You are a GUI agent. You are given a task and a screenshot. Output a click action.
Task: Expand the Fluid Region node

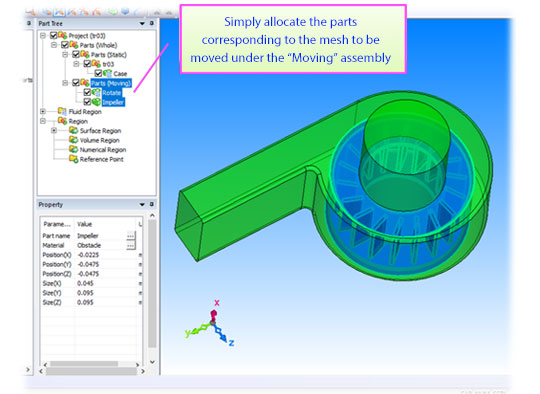[43, 111]
